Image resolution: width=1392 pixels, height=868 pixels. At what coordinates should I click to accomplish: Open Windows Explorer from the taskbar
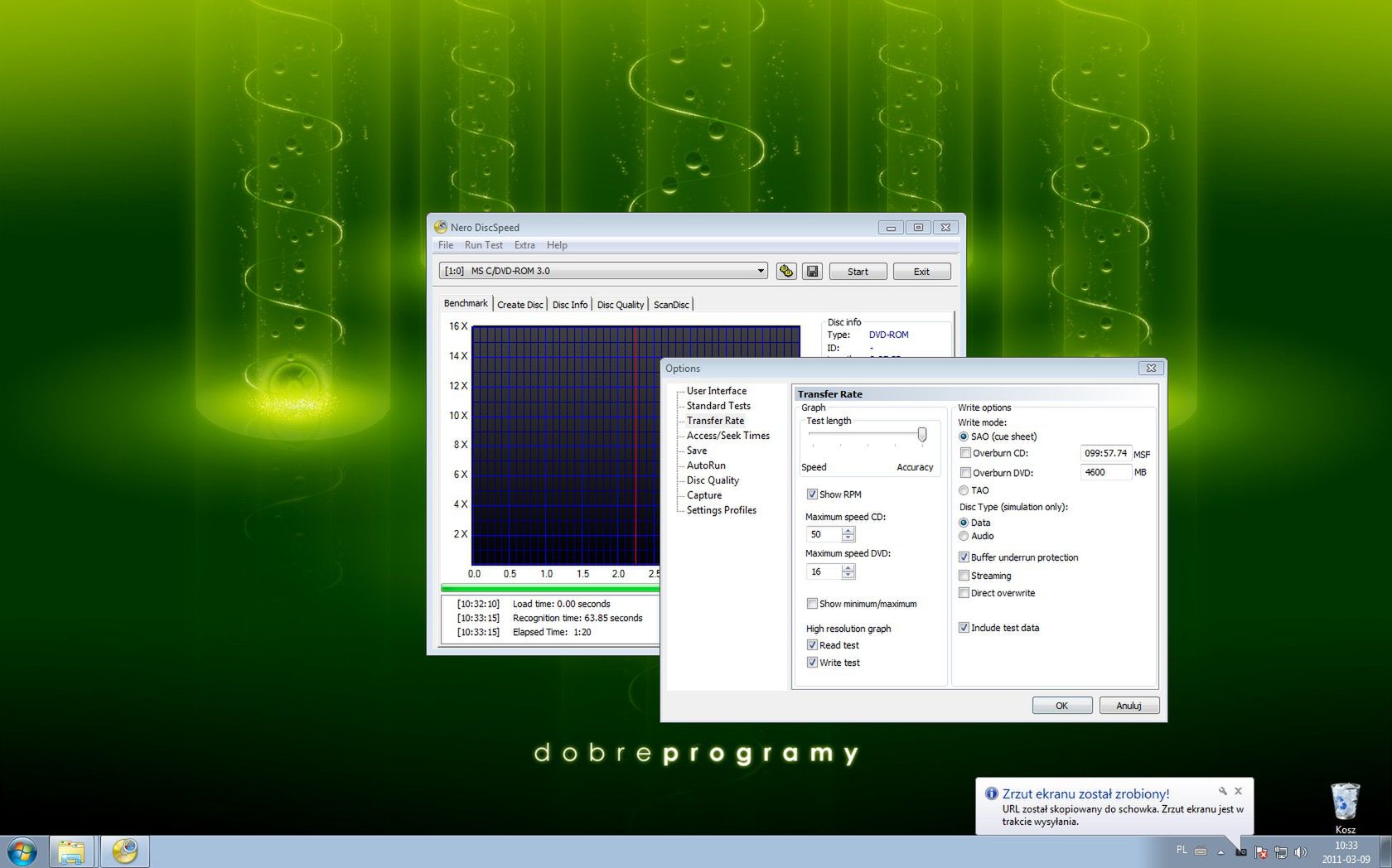71,851
